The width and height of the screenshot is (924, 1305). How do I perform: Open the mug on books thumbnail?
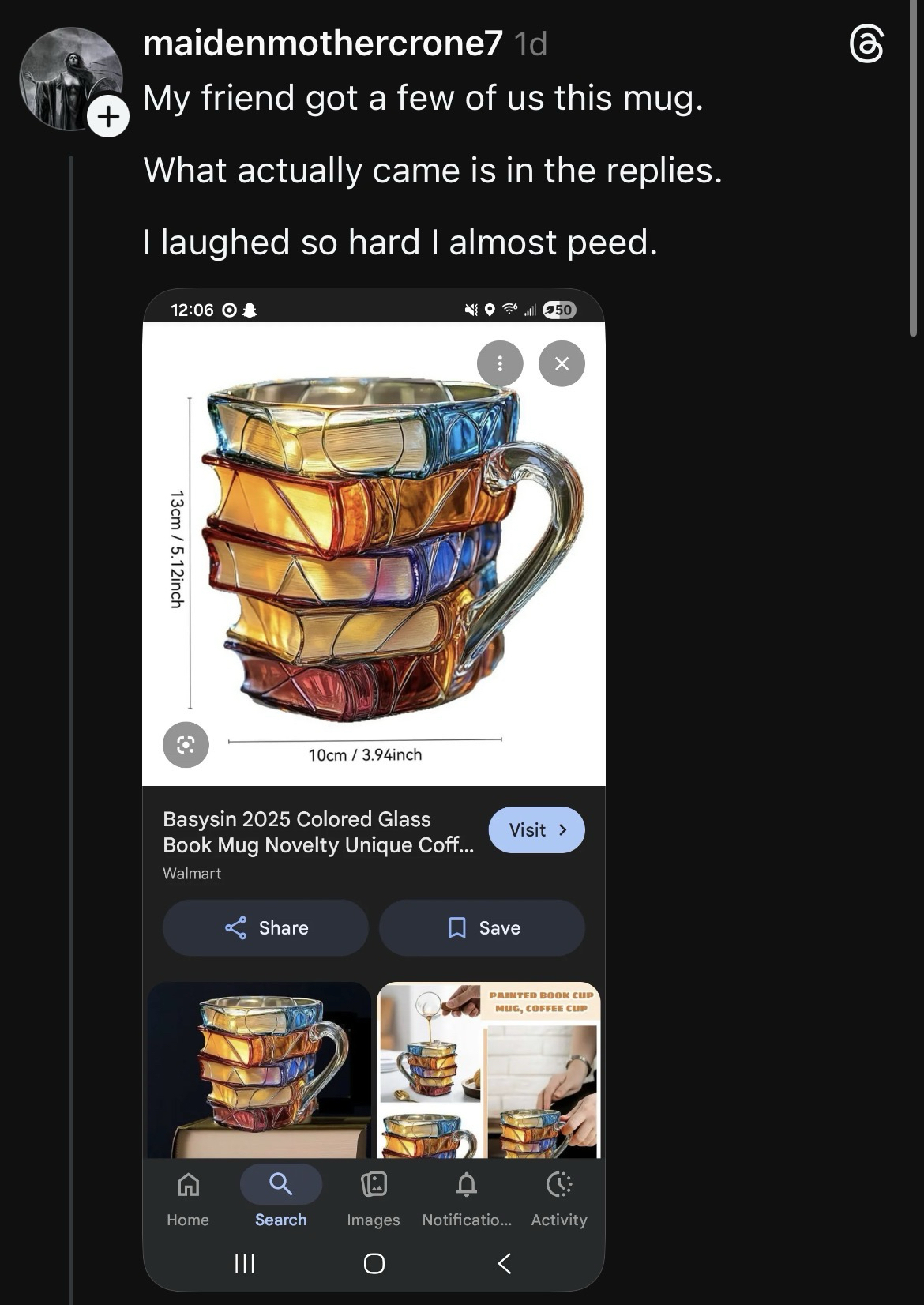click(x=259, y=1070)
